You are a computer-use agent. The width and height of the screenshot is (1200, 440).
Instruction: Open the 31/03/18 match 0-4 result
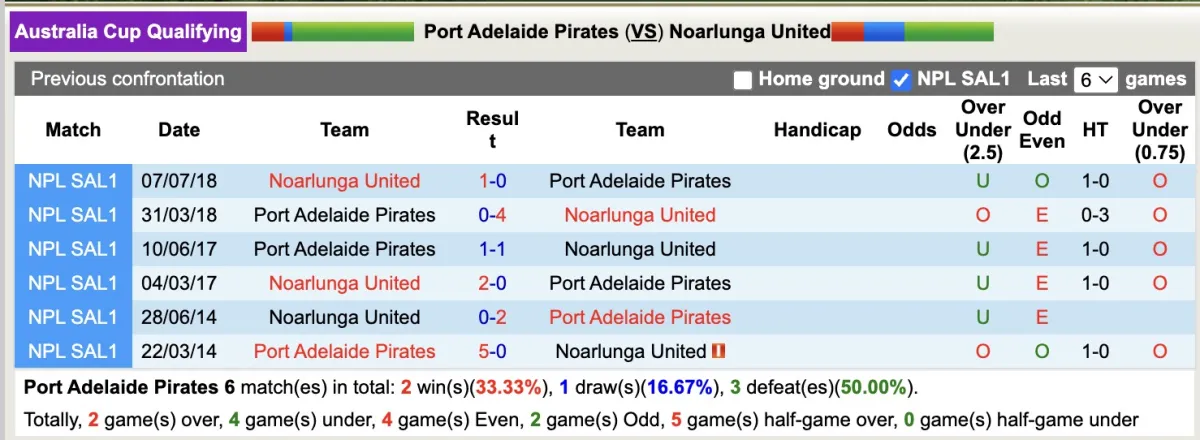coord(492,215)
